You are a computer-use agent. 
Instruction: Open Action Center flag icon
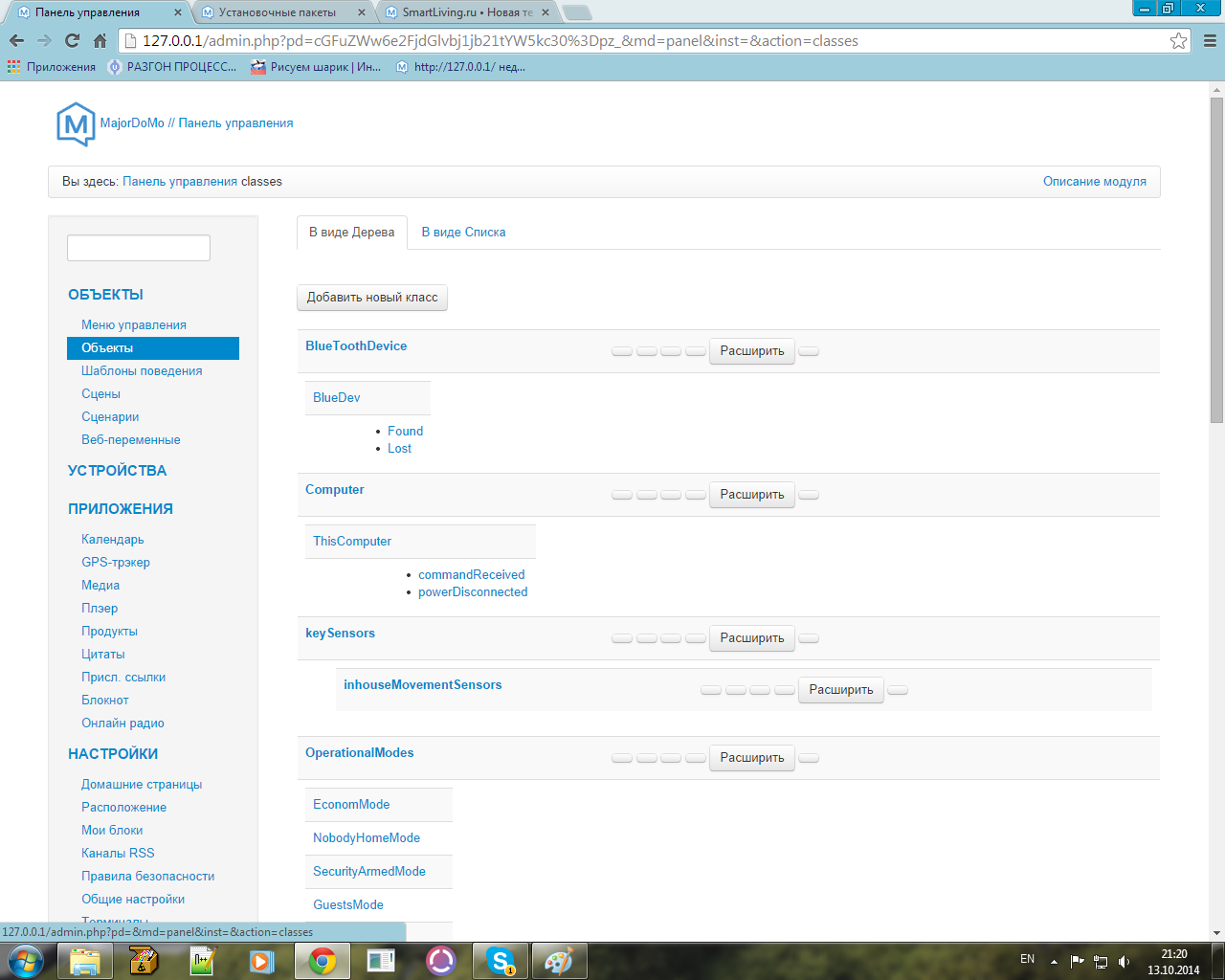(x=1078, y=961)
